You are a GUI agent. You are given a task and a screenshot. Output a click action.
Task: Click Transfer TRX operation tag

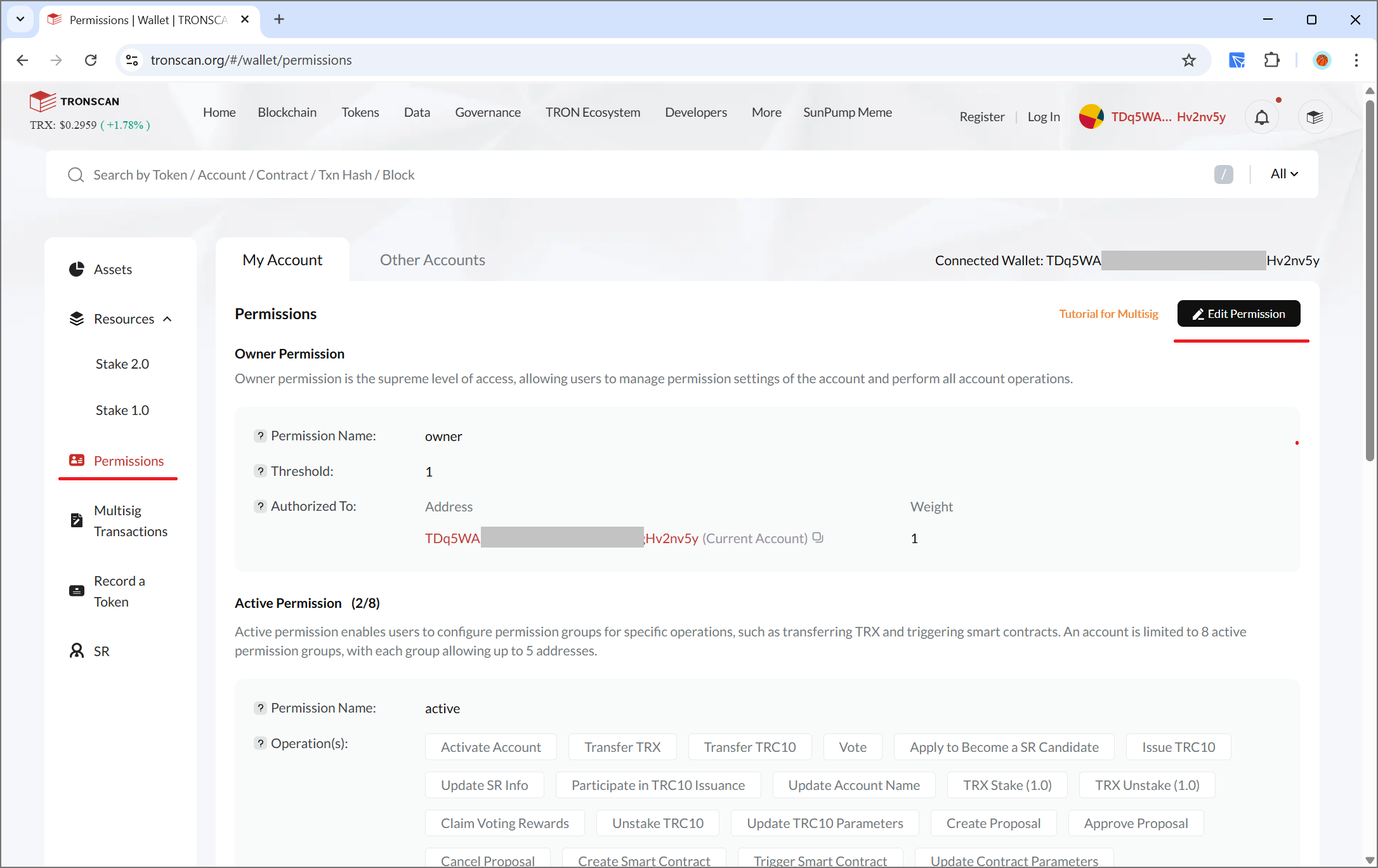coord(622,747)
